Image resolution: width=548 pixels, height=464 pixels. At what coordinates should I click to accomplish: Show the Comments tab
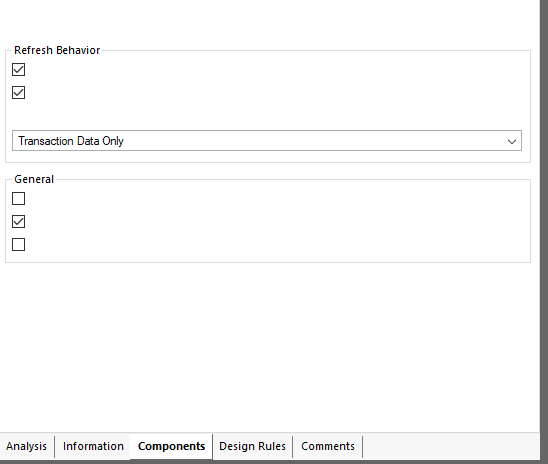[x=328, y=446]
